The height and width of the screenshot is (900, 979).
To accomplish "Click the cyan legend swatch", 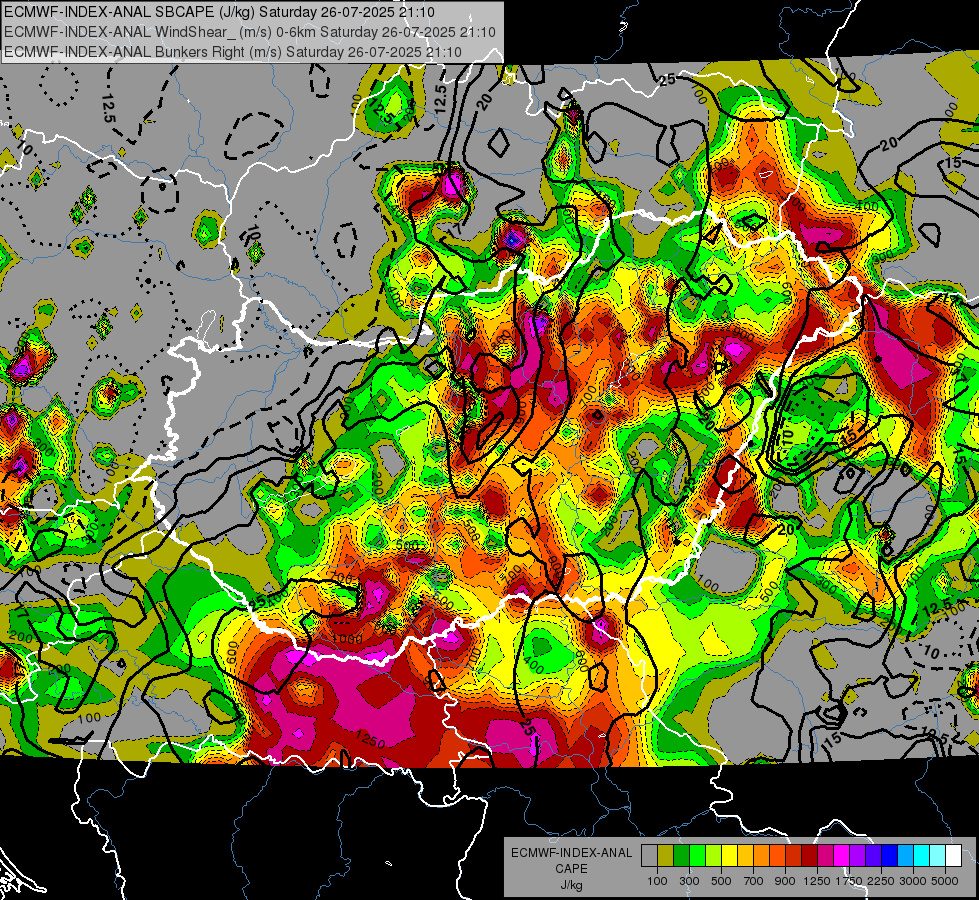I will point(922,856).
